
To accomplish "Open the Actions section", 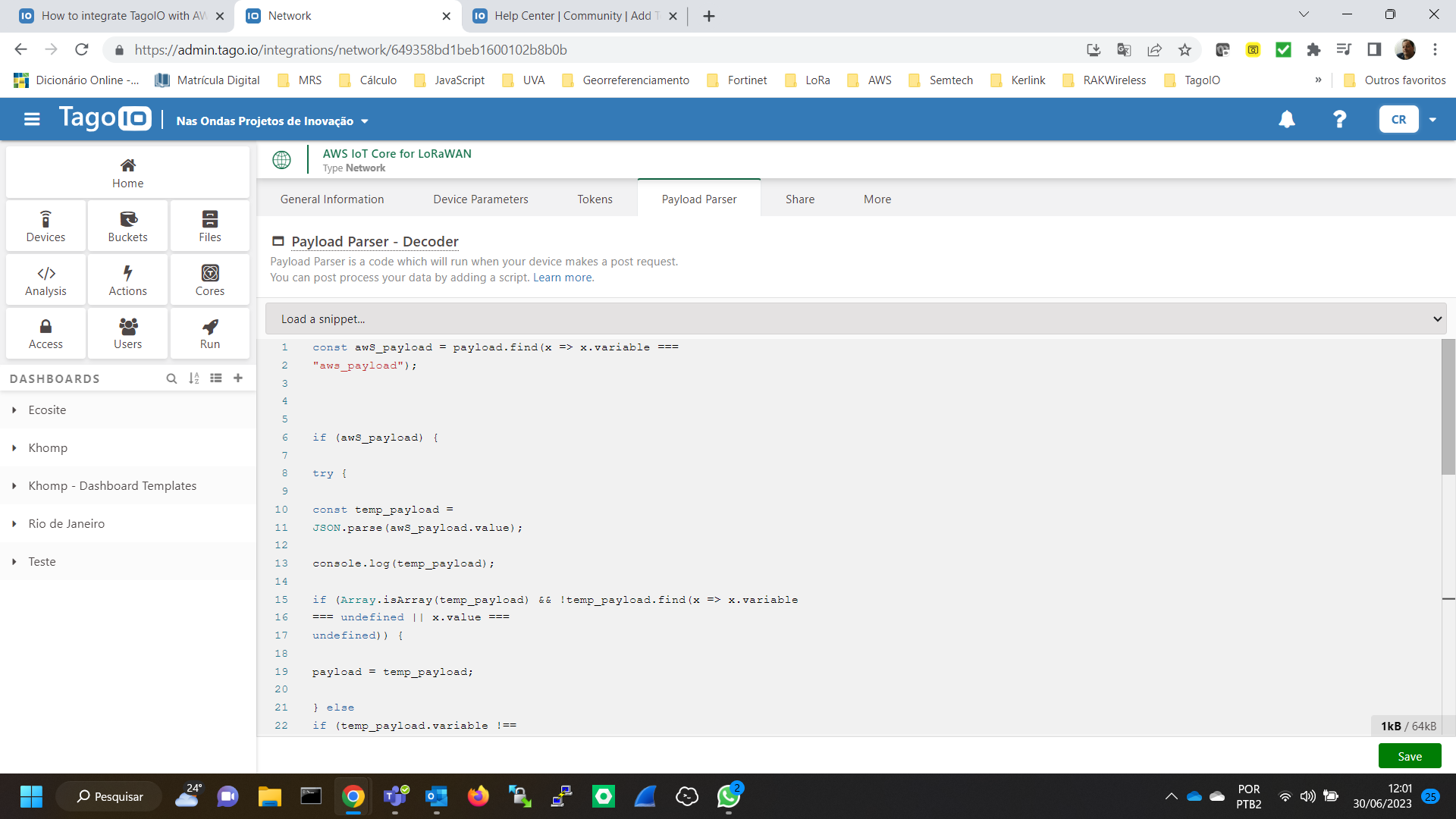I will [x=127, y=280].
